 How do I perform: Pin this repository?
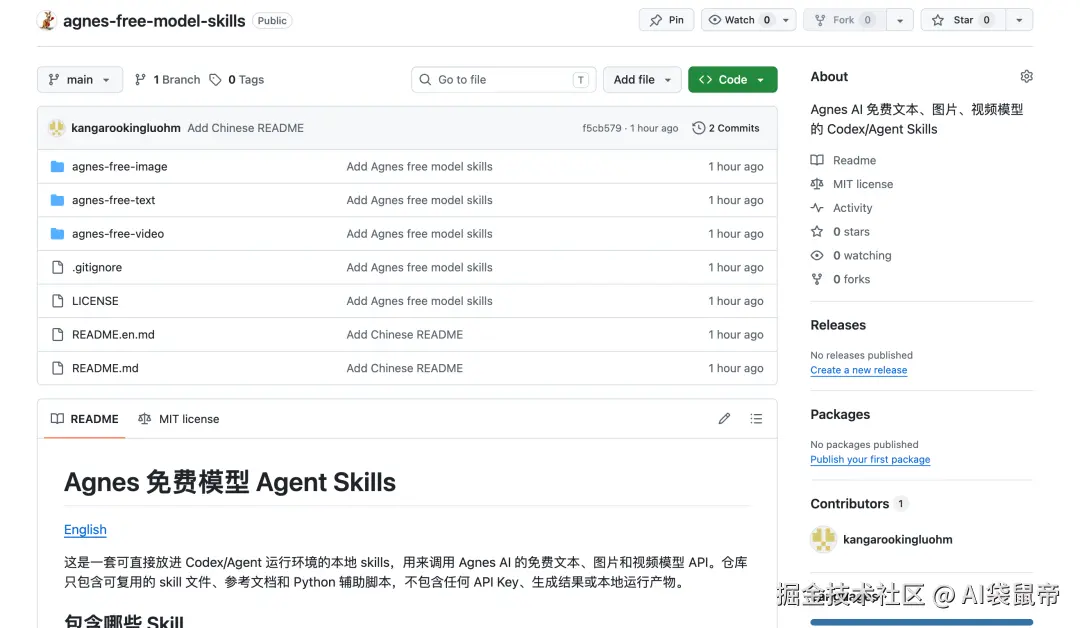coord(667,20)
